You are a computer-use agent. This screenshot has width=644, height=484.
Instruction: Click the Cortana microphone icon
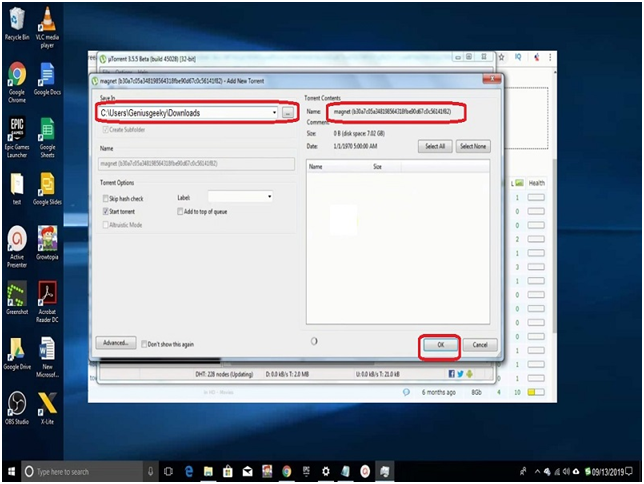(x=150, y=471)
